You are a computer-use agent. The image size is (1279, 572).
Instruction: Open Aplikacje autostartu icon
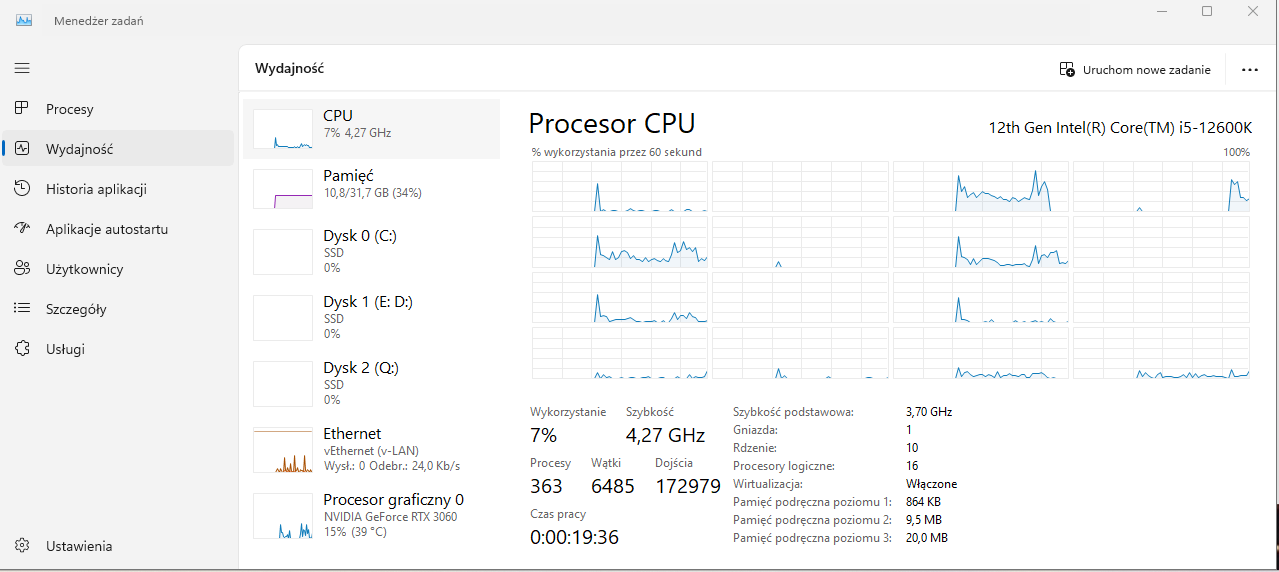click(22, 229)
